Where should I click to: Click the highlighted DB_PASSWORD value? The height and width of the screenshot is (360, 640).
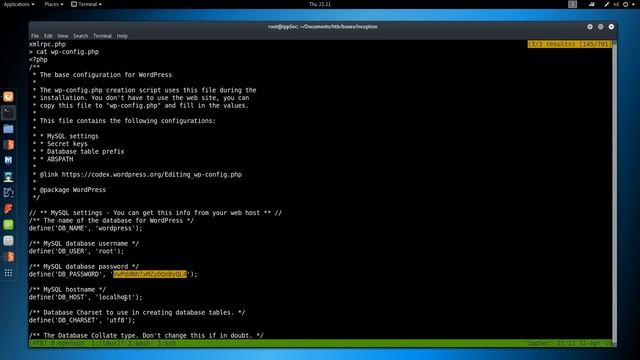pos(150,274)
